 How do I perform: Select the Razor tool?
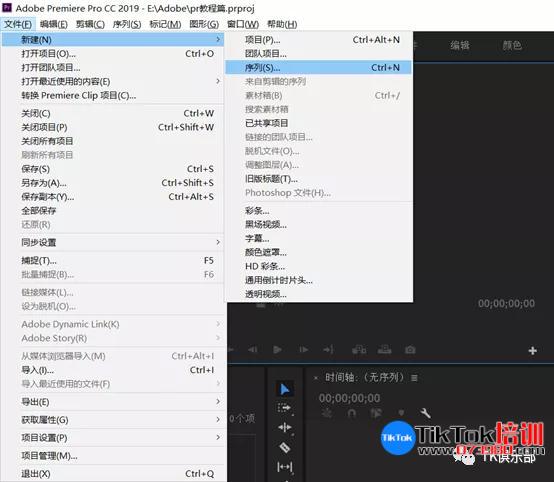pyautogui.click(x=284, y=447)
